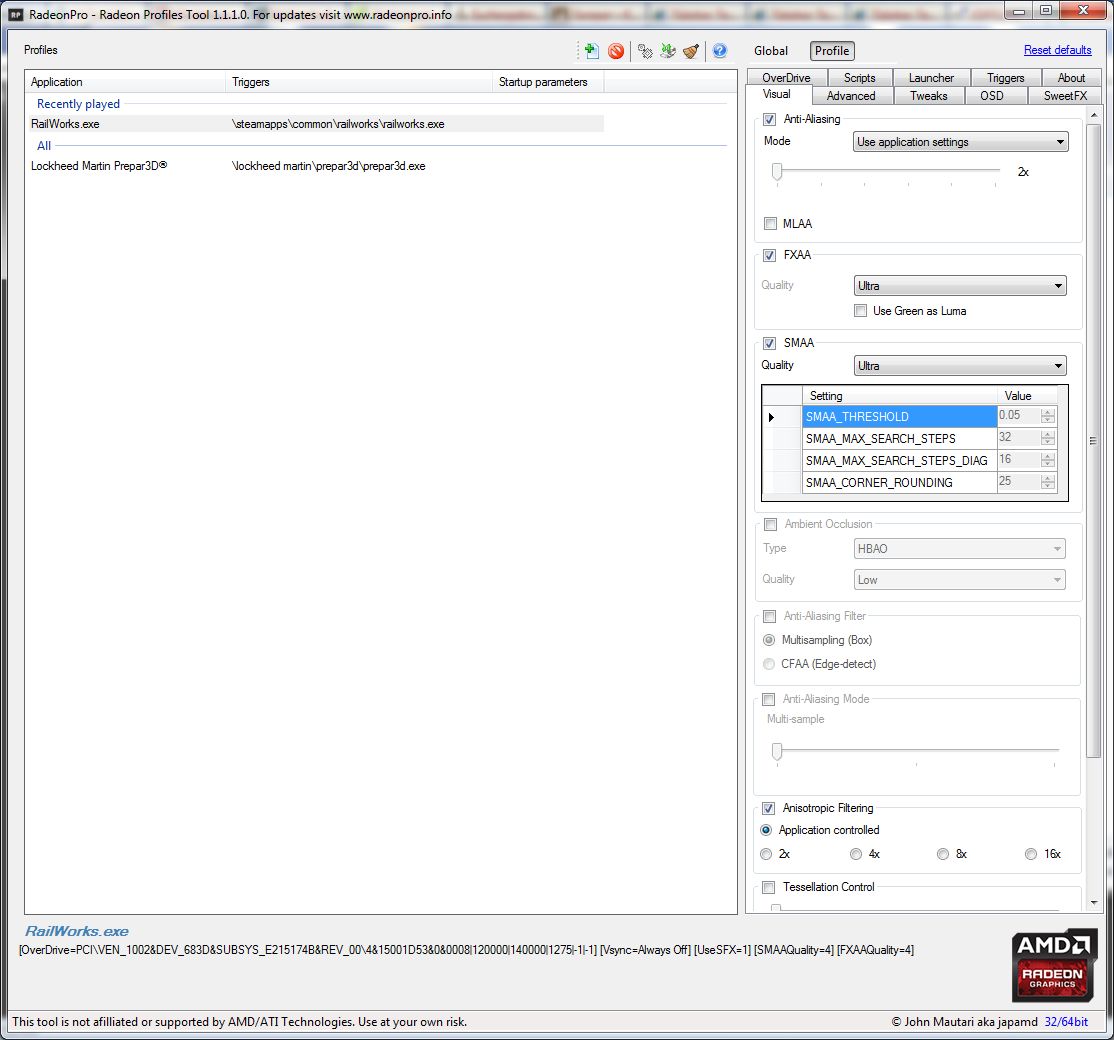This screenshot has height=1040, width=1114.
Task: Open the 32/64bit link
Action: tap(1066, 1022)
